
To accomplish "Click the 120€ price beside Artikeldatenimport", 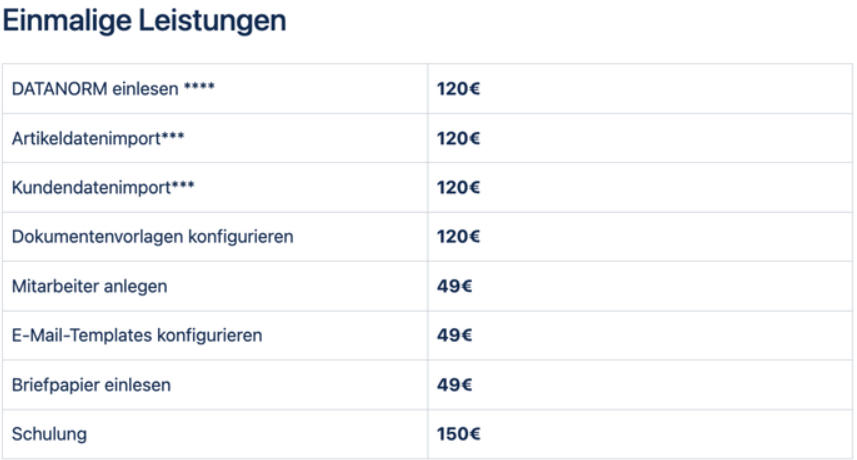I will click(458, 138).
